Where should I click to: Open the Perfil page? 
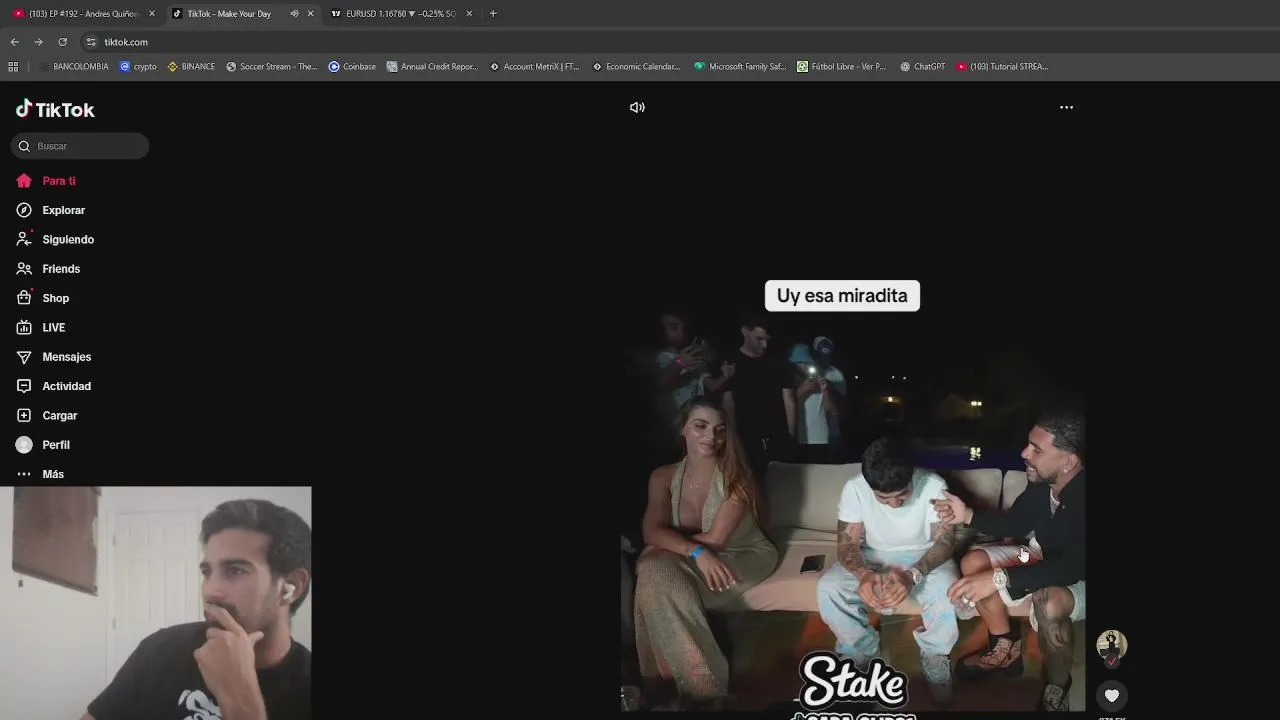[x=43, y=445]
